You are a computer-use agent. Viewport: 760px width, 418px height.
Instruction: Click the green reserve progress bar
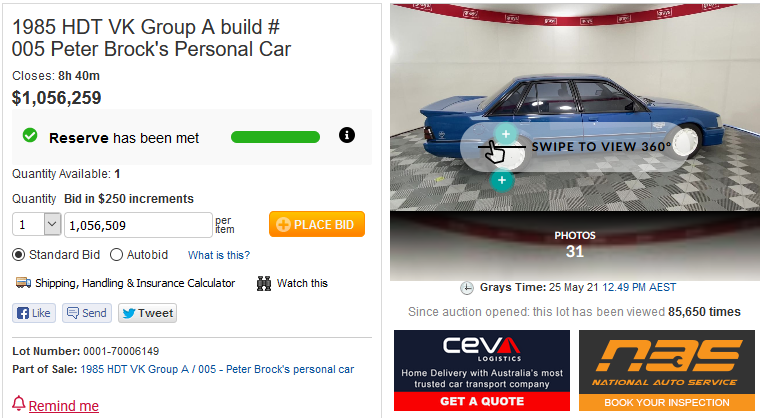[275, 137]
